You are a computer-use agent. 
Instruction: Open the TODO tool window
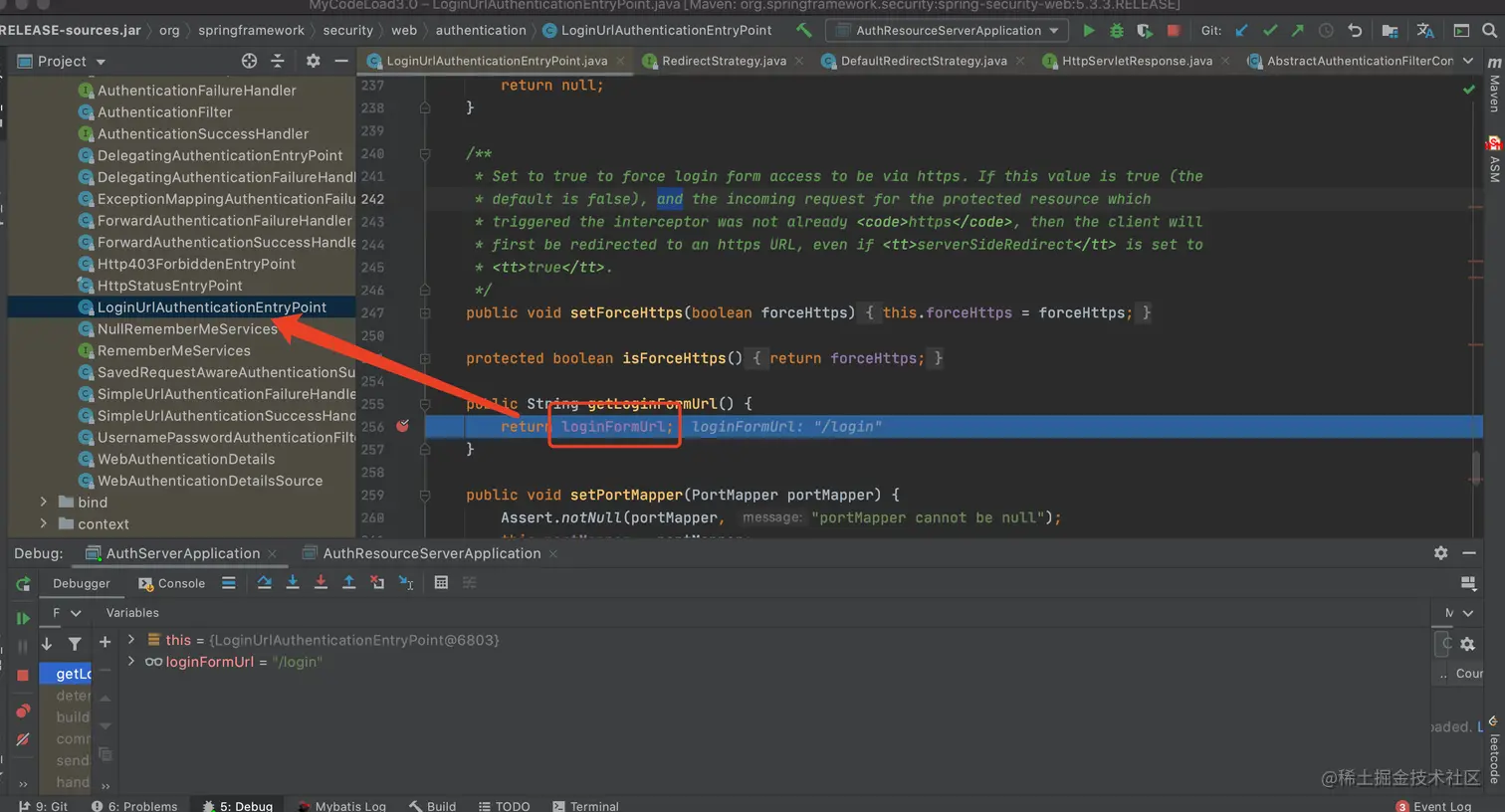(x=504, y=806)
